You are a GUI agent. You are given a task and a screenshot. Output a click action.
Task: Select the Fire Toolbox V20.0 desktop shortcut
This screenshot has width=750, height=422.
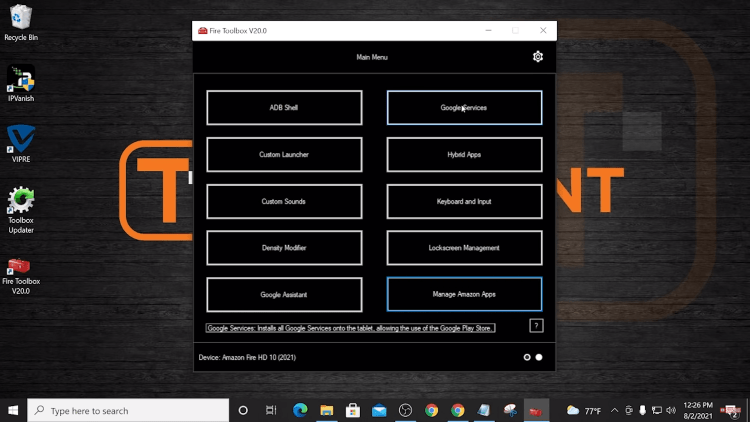[21, 277]
